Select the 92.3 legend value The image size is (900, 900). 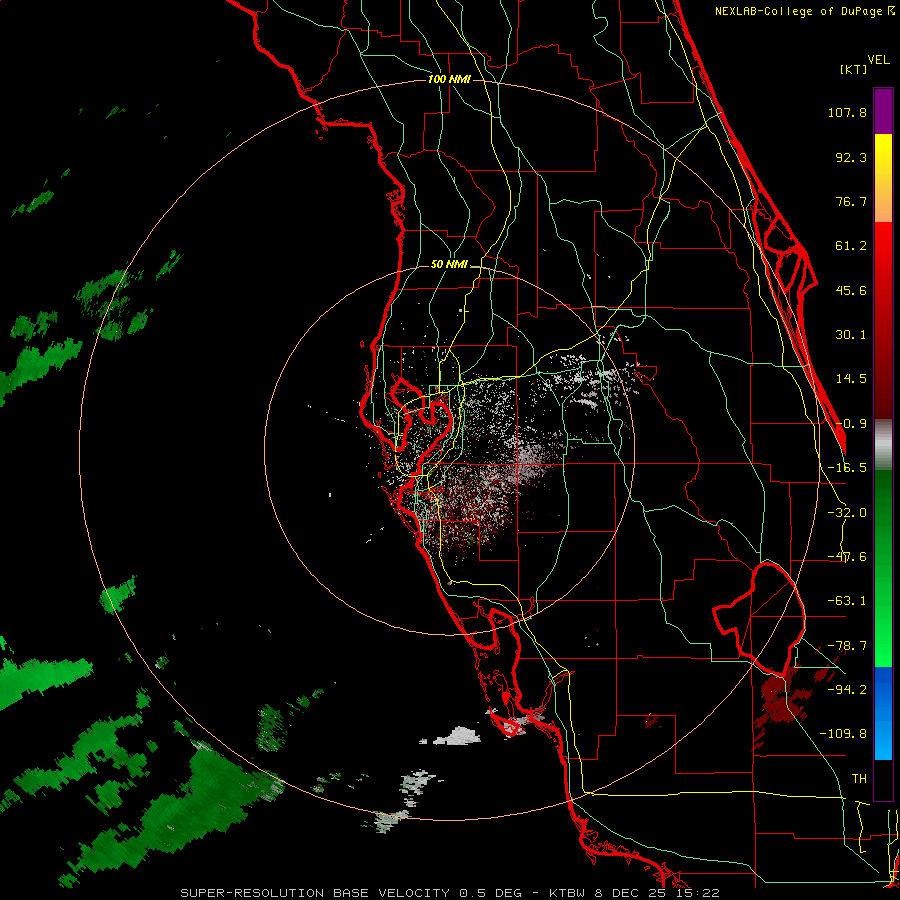click(x=851, y=157)
